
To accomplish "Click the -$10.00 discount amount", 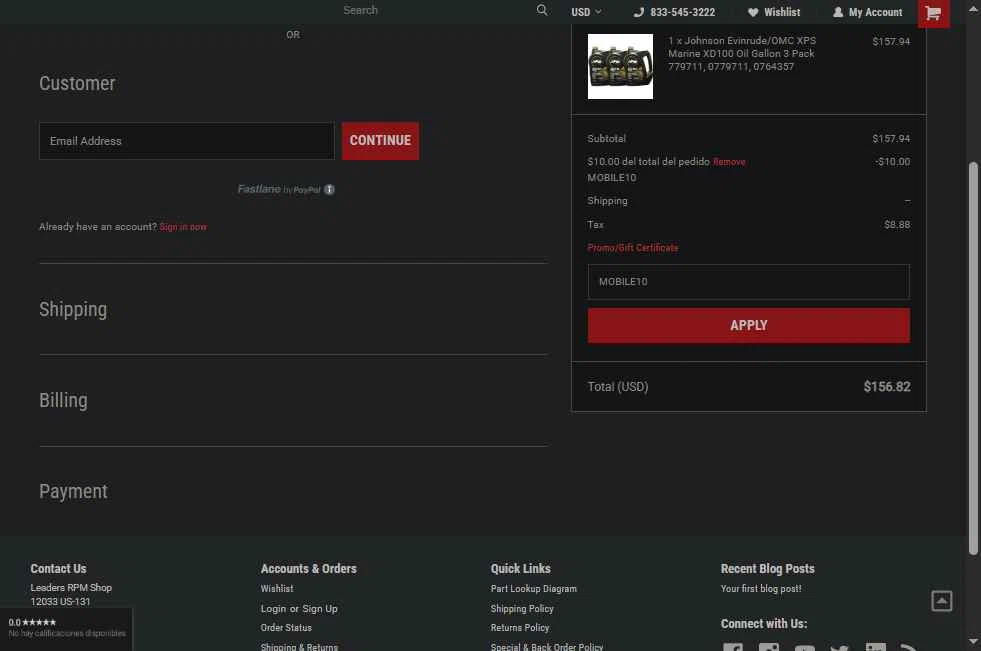I will pos(893,162).
